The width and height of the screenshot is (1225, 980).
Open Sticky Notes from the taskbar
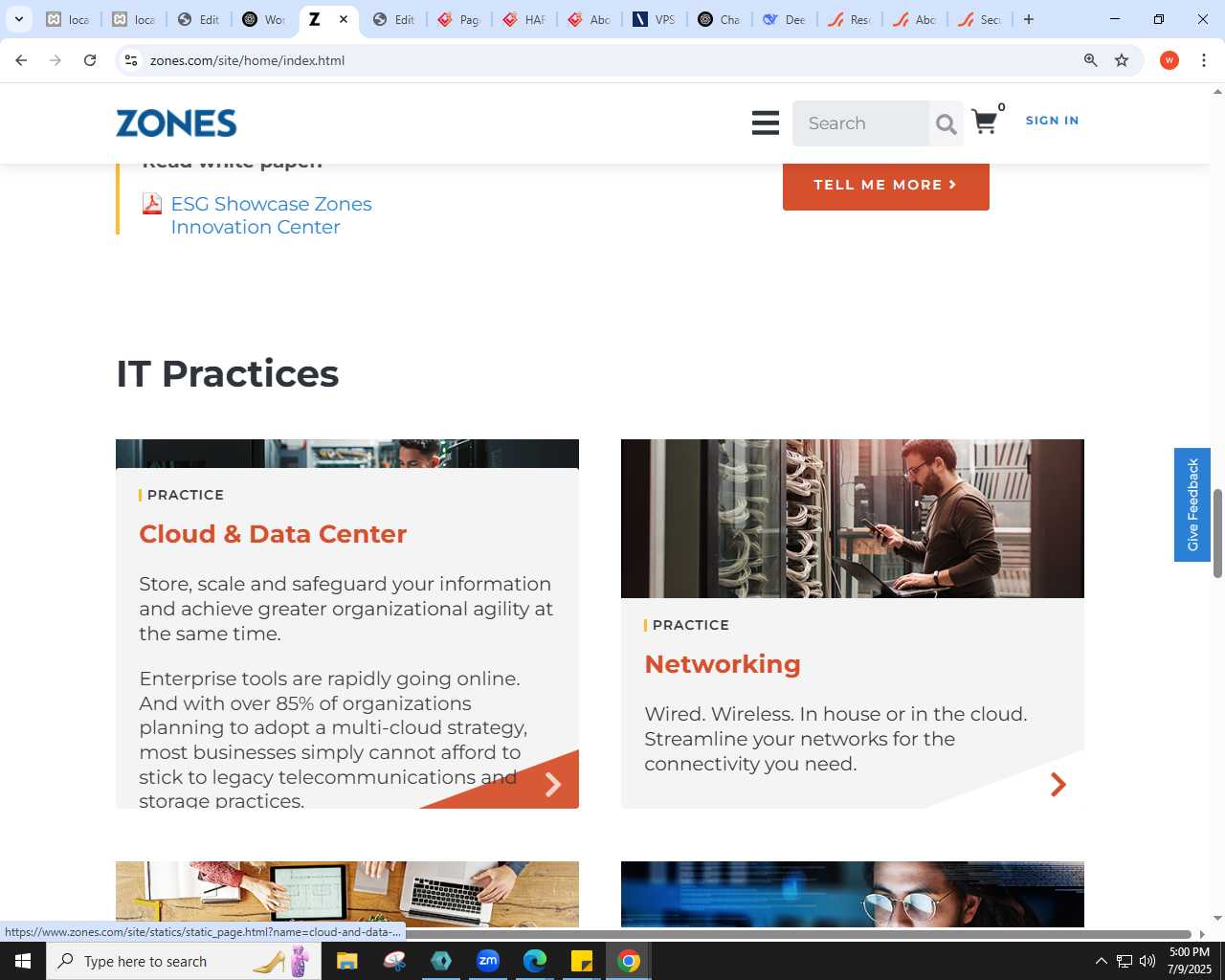click(x=581, y=961)
